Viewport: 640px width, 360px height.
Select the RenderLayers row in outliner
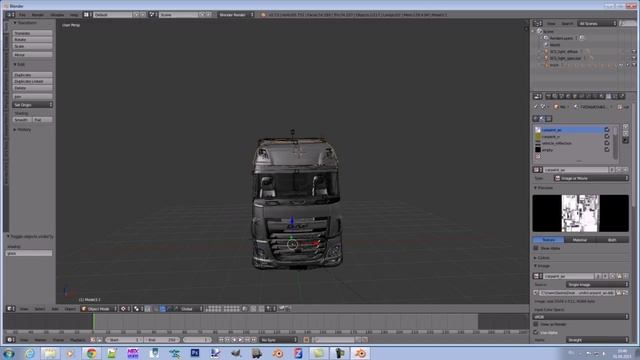[x=561, y=38]
